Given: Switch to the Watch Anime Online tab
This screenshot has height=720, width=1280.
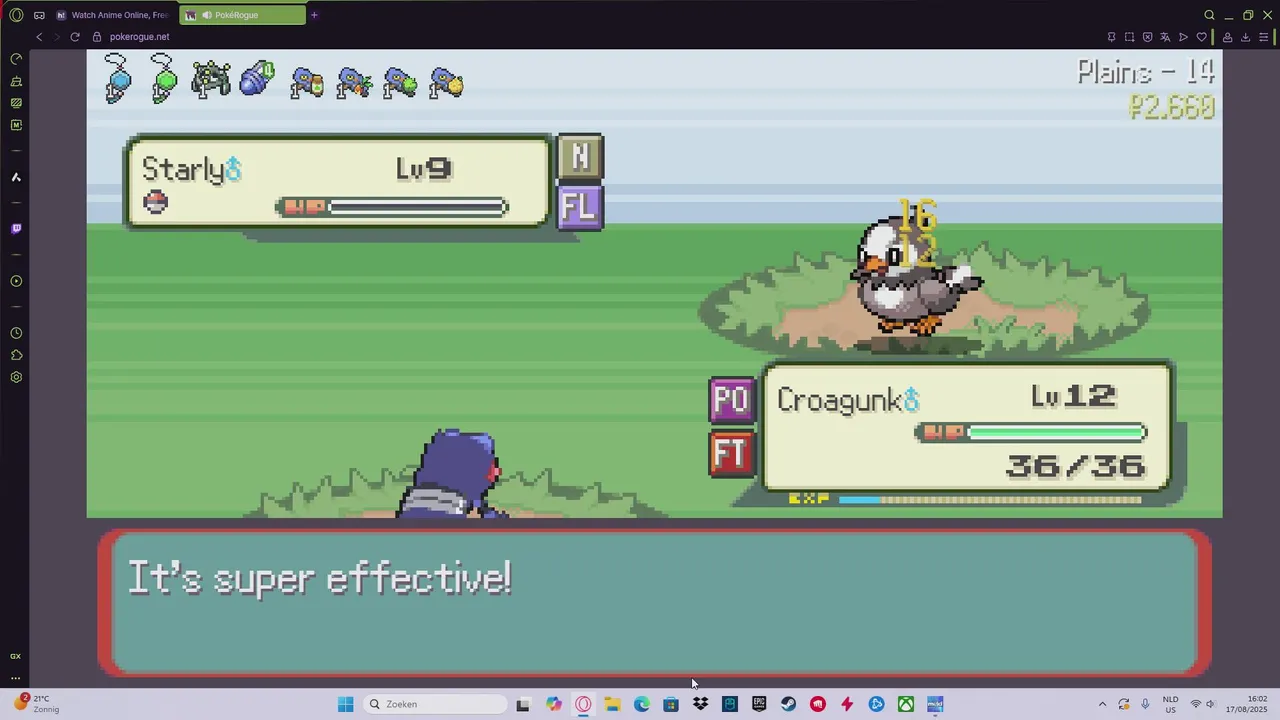Looking at the screenshot, I should (x=116, y=15).
